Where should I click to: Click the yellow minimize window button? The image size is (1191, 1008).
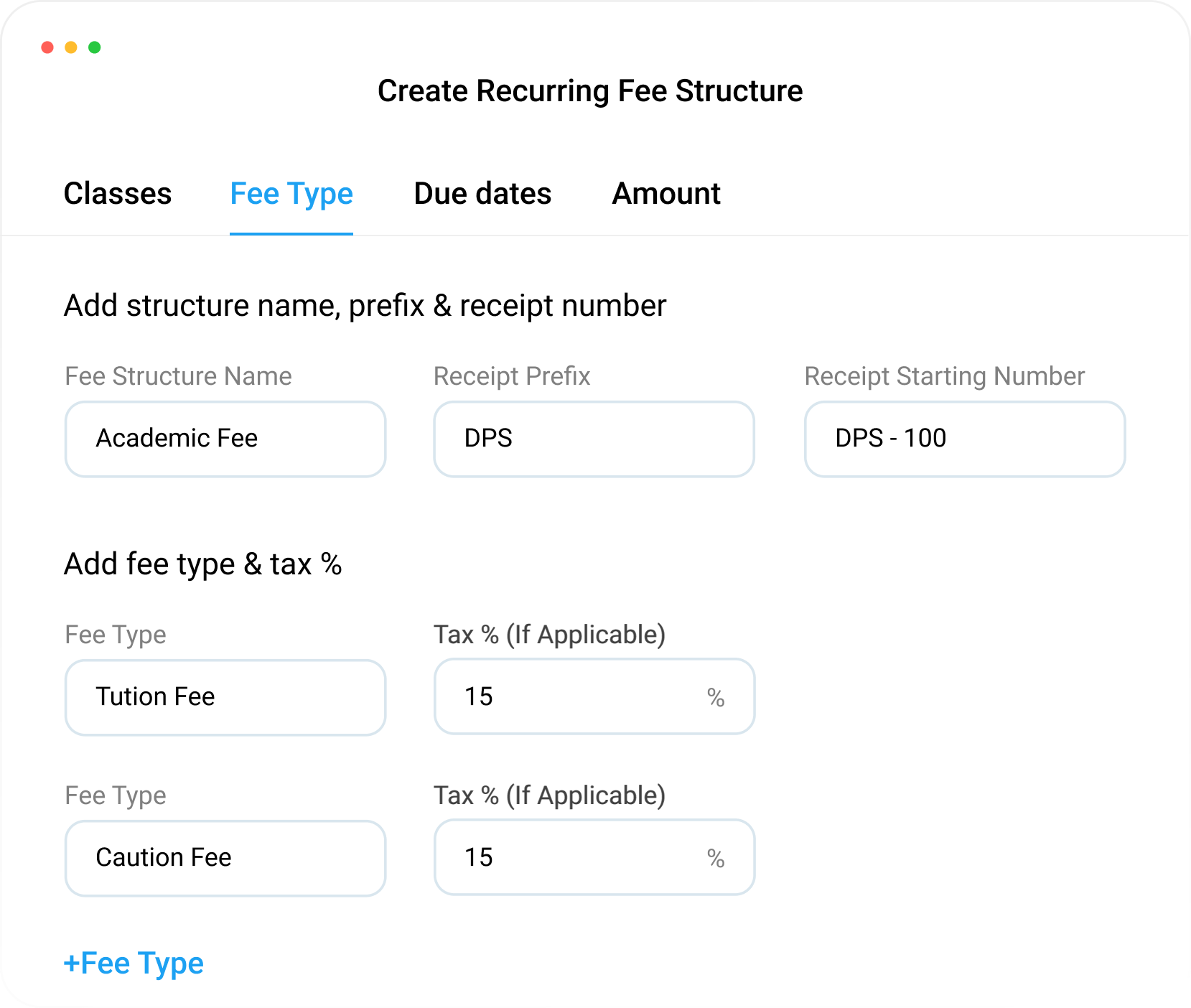point(71,47)
